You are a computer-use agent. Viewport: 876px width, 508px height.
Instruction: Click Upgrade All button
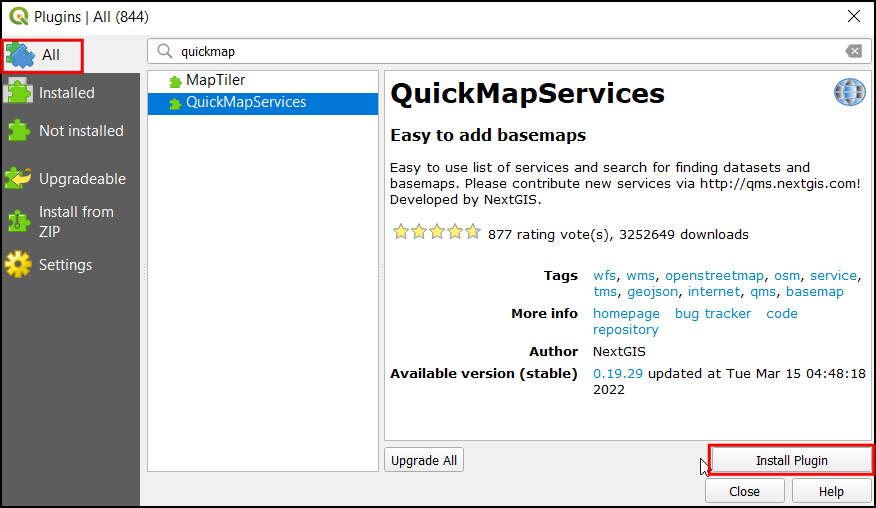coord(423,460)
